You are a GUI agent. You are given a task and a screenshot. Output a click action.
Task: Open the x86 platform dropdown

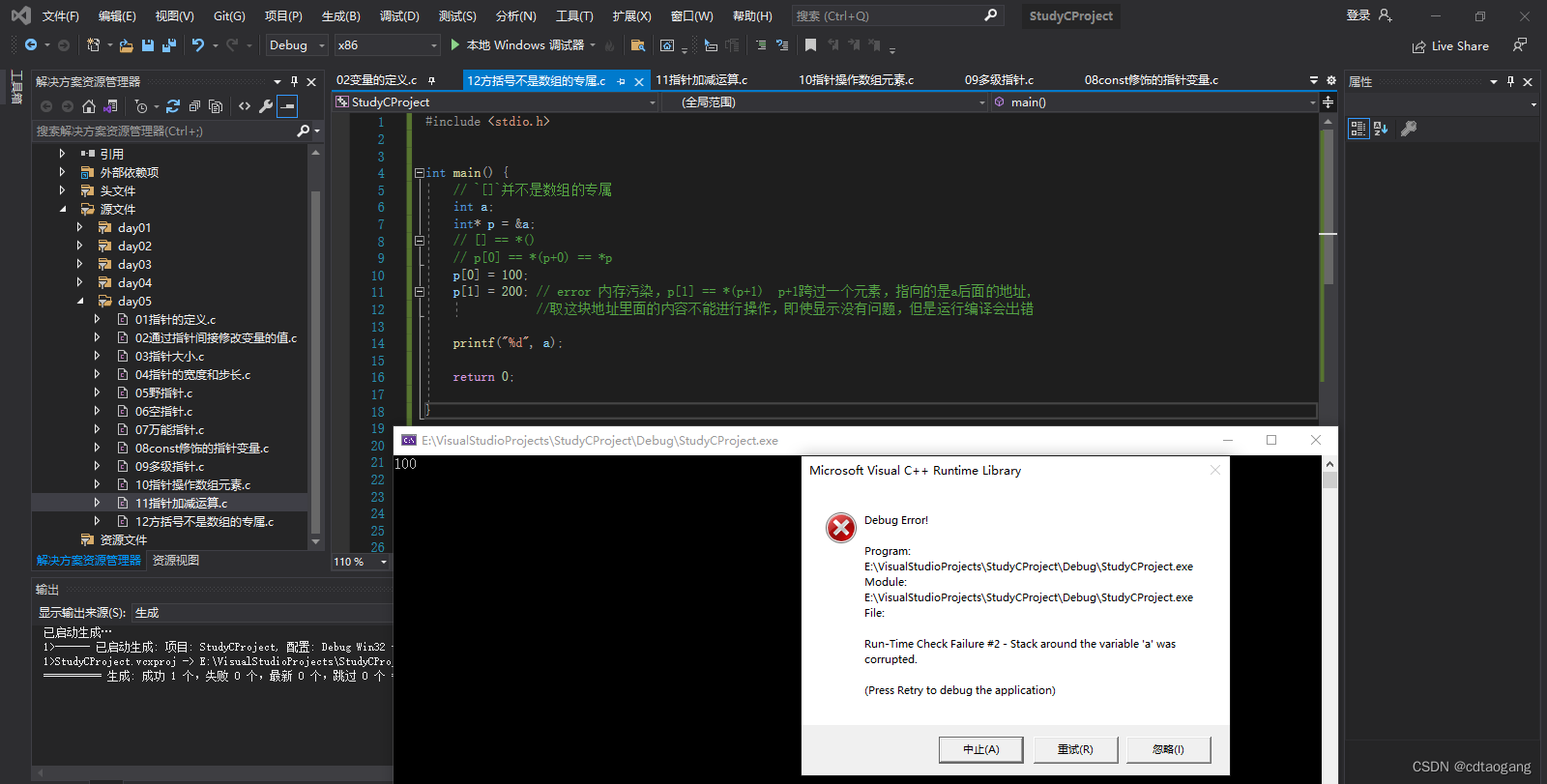pos(387,45)
